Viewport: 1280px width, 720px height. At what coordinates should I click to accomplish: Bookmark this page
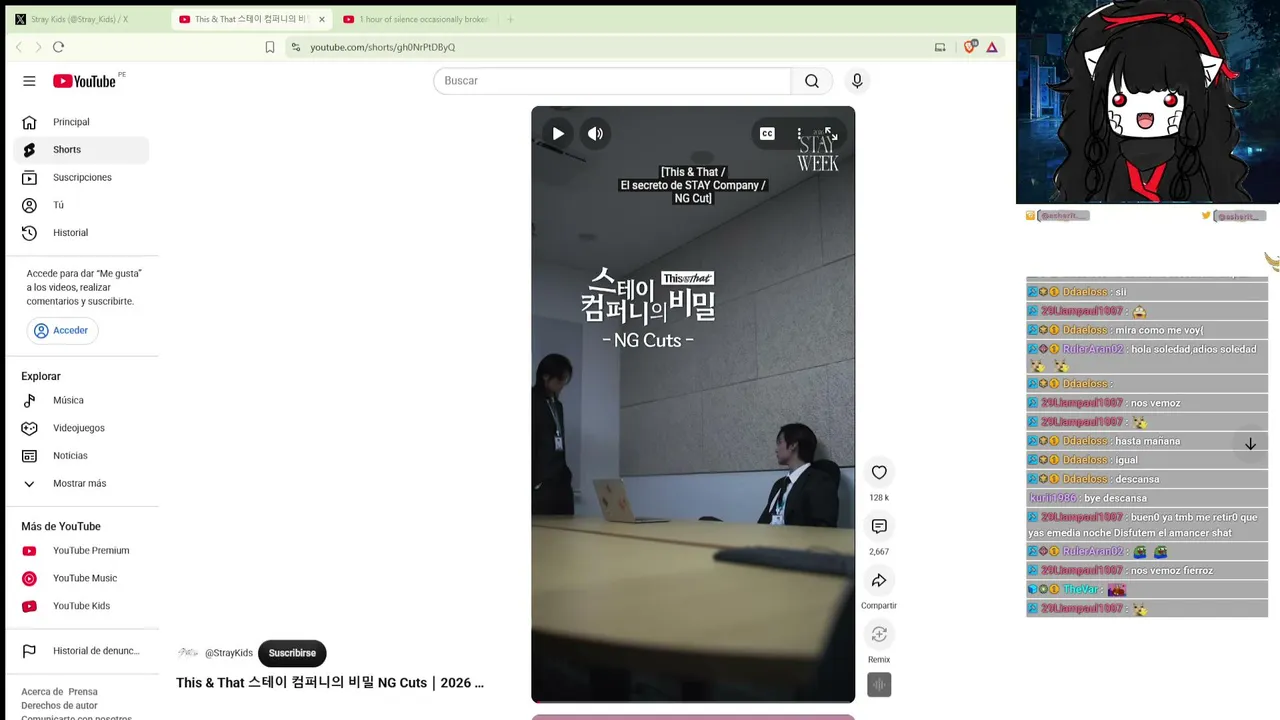tap(270, 47)
